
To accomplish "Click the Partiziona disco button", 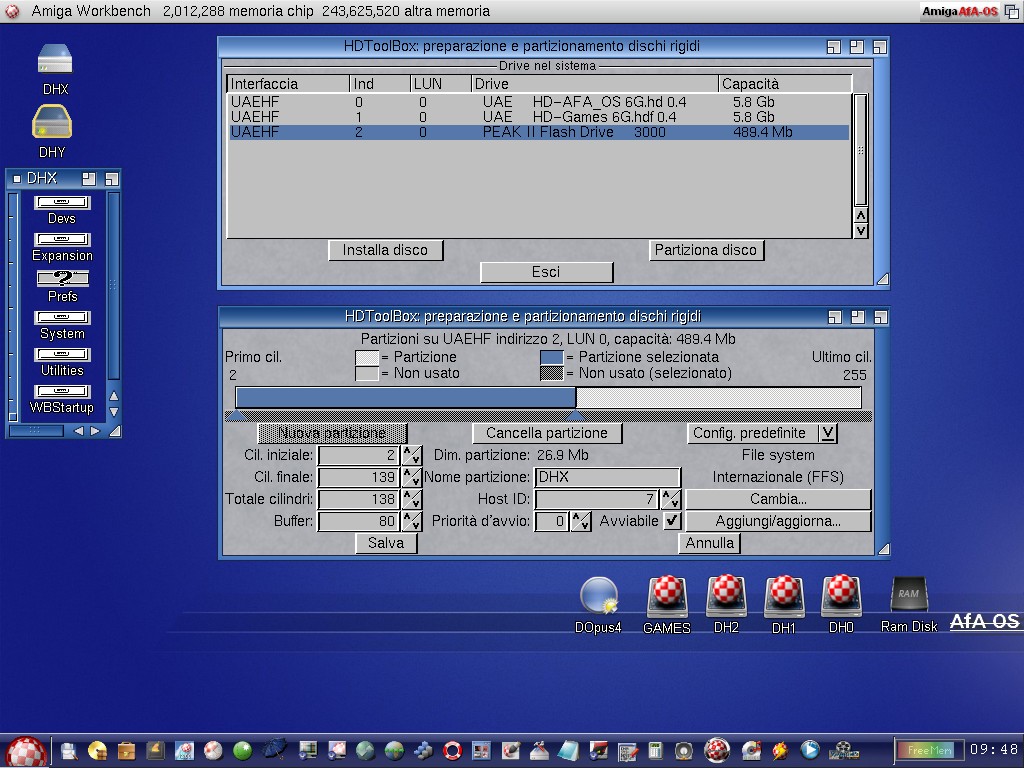I will pyautogui.click(x=705, y=250).
